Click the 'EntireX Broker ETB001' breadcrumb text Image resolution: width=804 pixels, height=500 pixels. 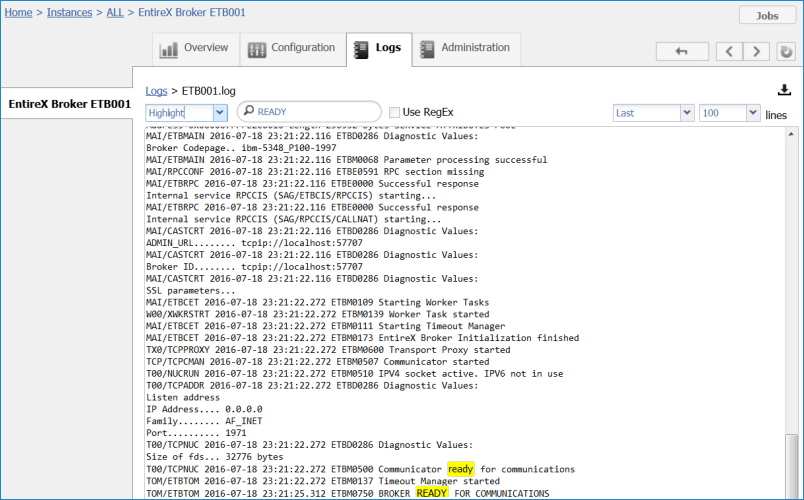192,12
